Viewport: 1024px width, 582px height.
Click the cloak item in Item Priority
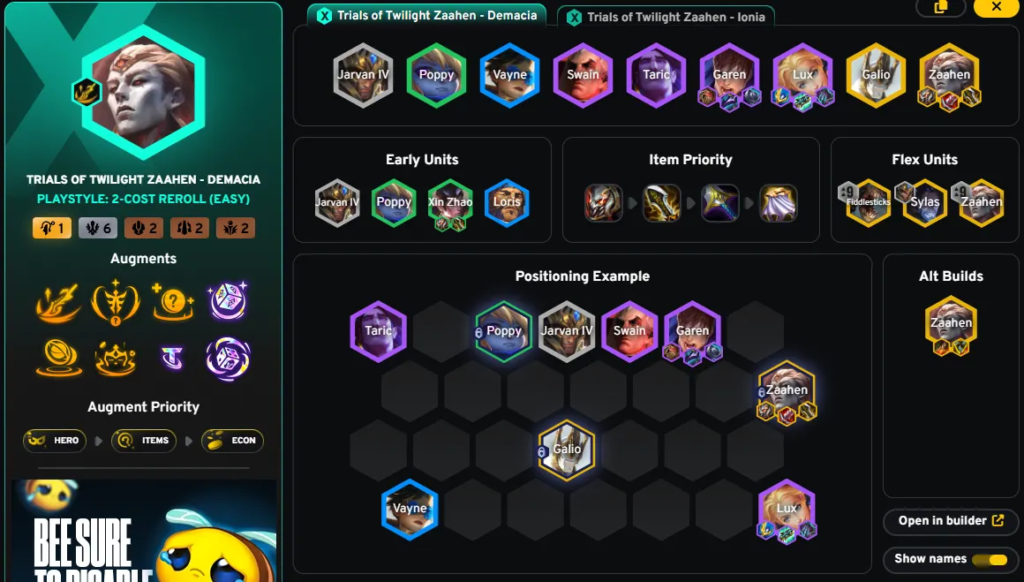(778, 203)
